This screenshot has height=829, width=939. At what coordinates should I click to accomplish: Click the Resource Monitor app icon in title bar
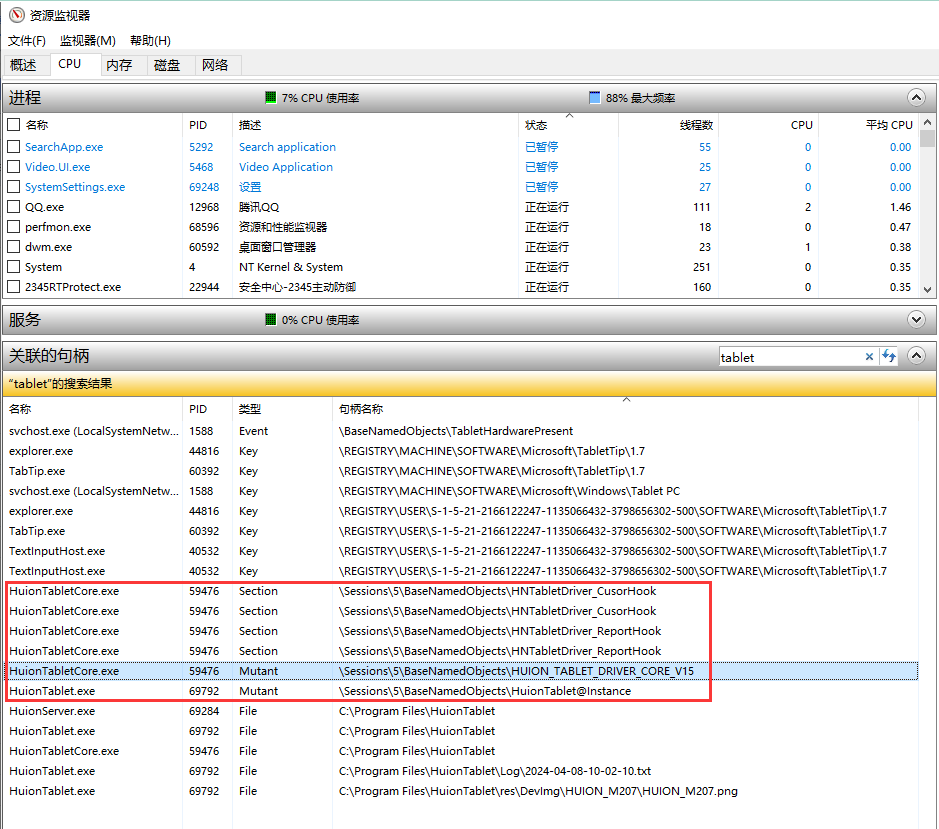point(17,15)
